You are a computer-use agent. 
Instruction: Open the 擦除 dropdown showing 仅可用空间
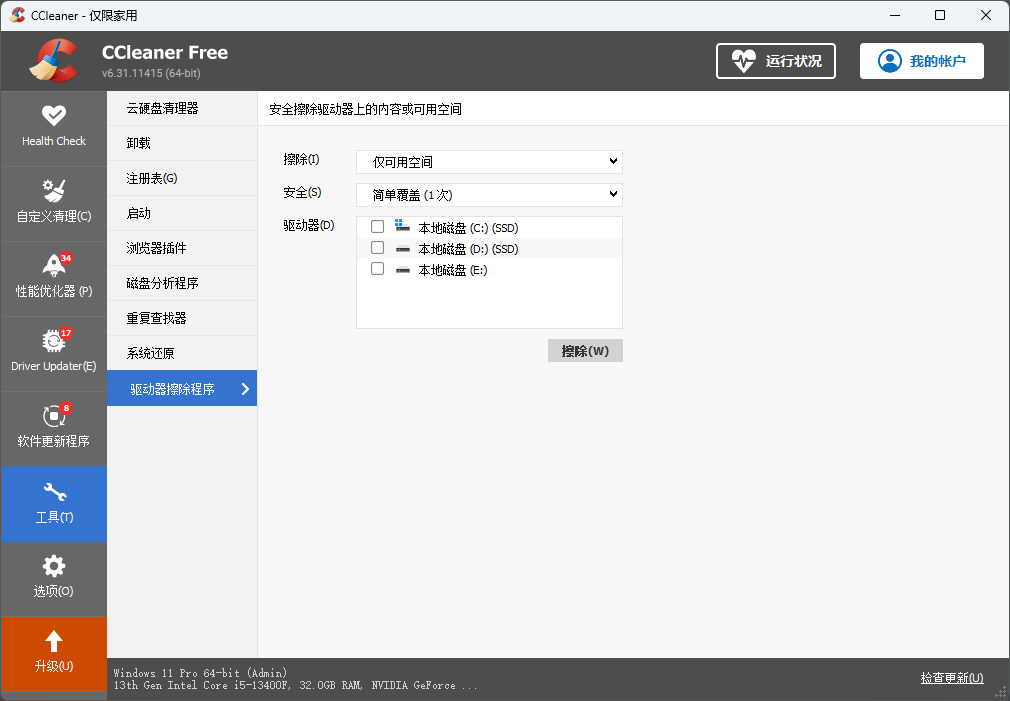(x=490, y=162)
